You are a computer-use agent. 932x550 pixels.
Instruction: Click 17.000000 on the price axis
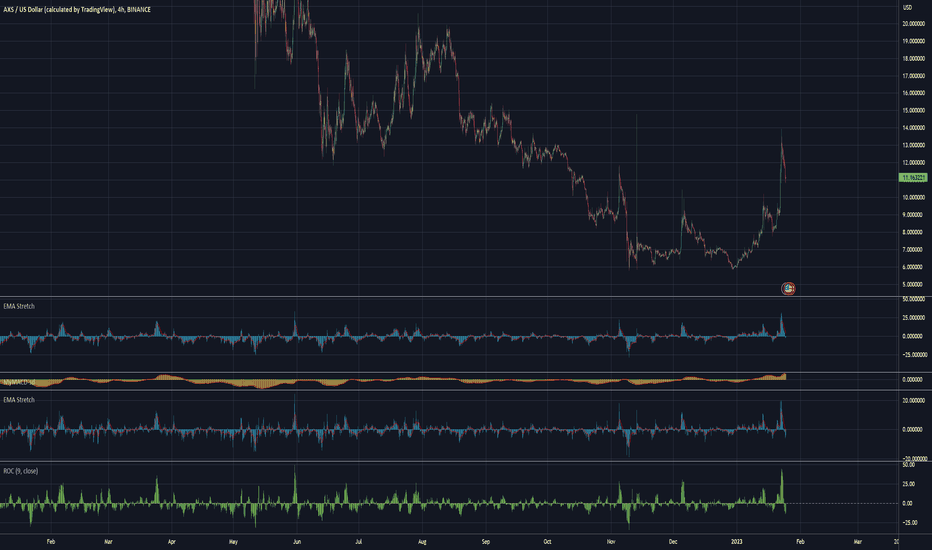pos(914,76)
